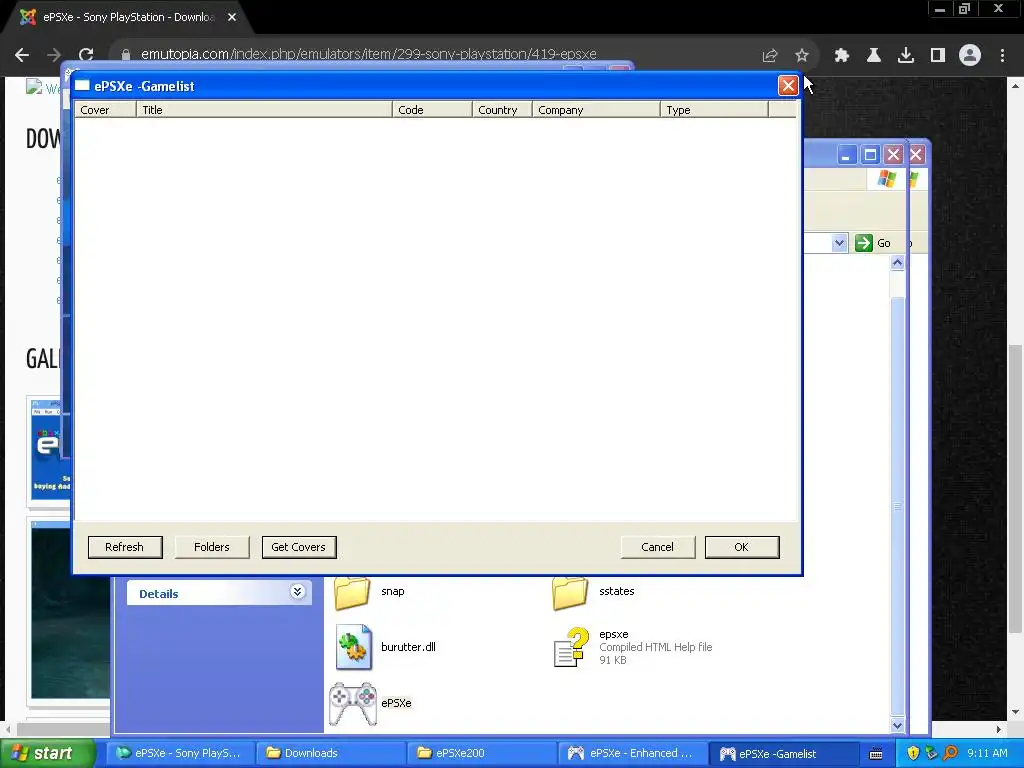Click Explorer scrollbar down arrow
This screenshot has height=768, width=1024.
coord(897,725)
